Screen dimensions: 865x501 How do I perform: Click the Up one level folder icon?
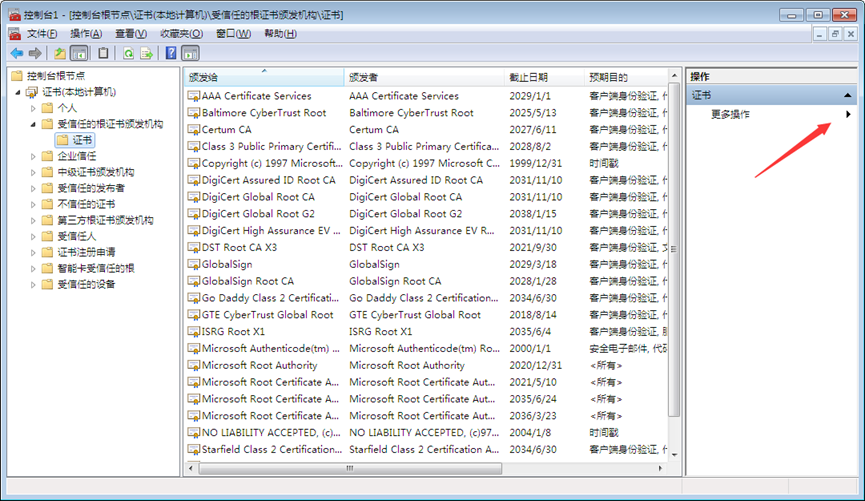(x=60, y=53)
